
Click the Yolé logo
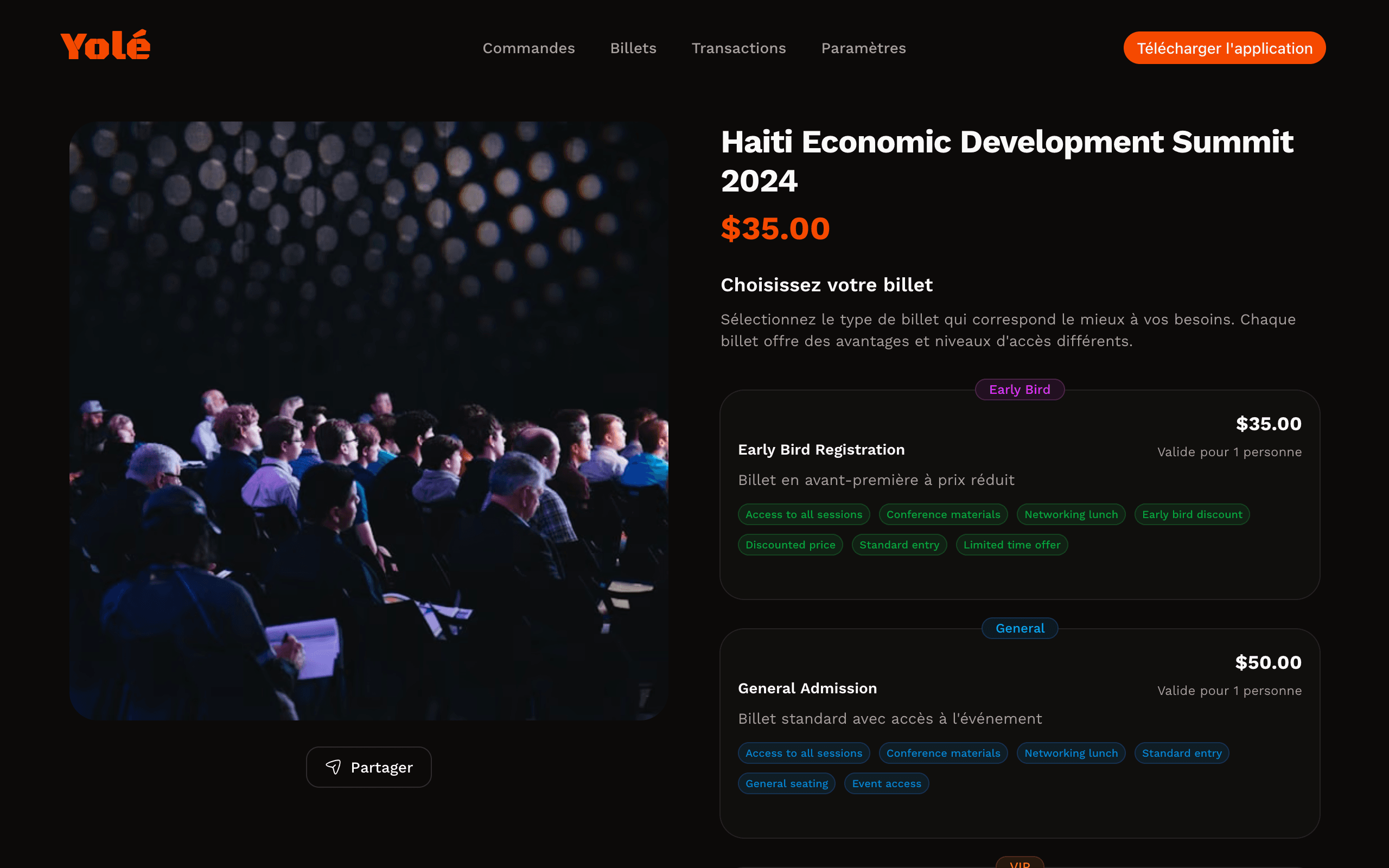tap(105, 46)
